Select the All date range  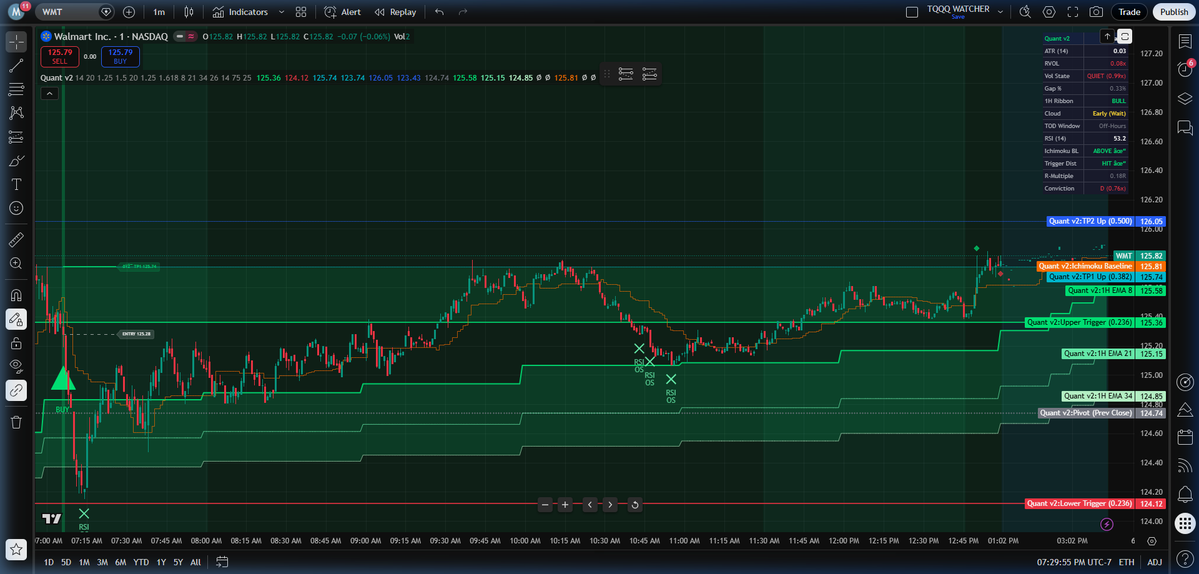[196, 563]
